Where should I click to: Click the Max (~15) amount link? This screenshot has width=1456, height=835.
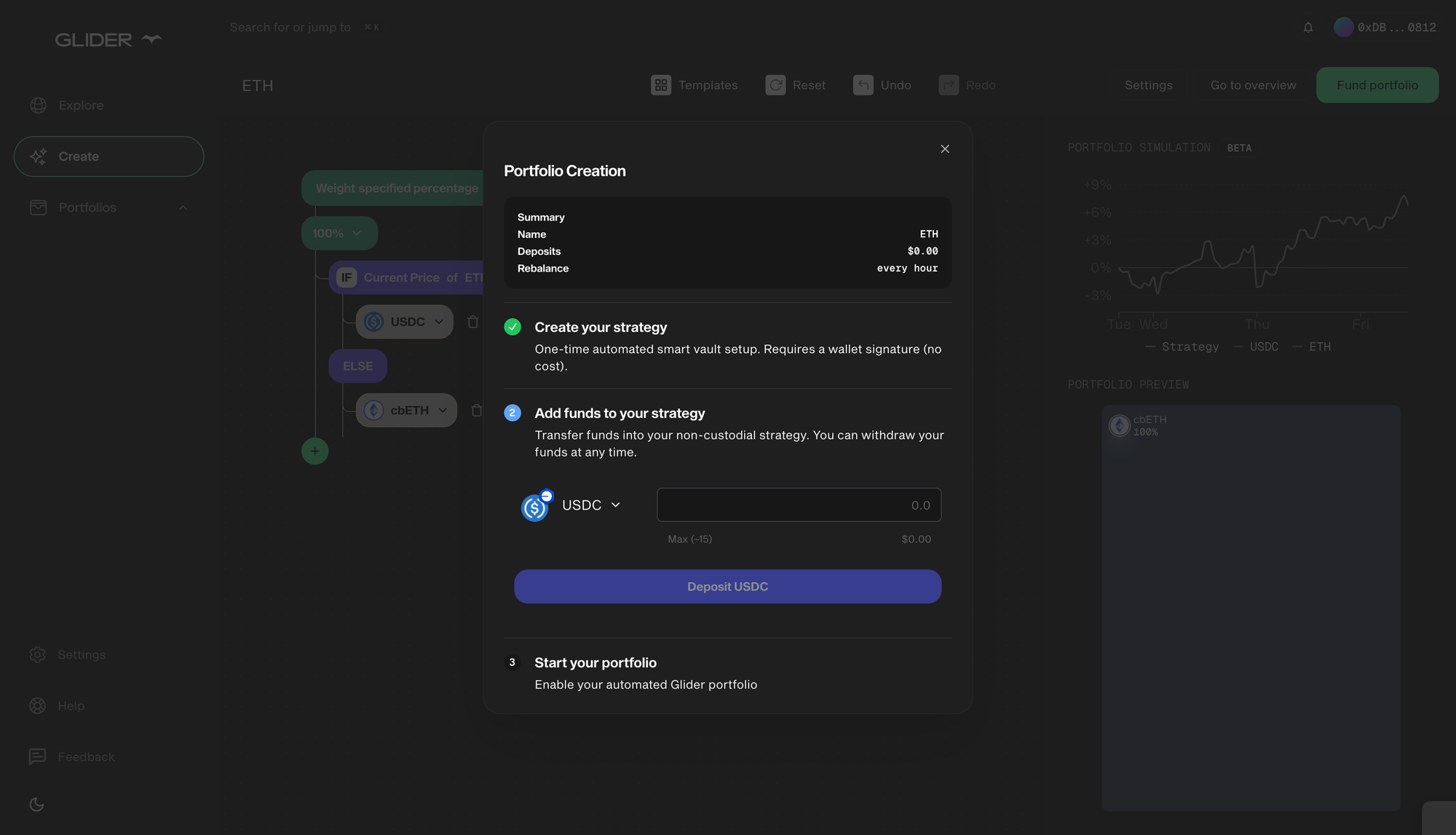689,539
